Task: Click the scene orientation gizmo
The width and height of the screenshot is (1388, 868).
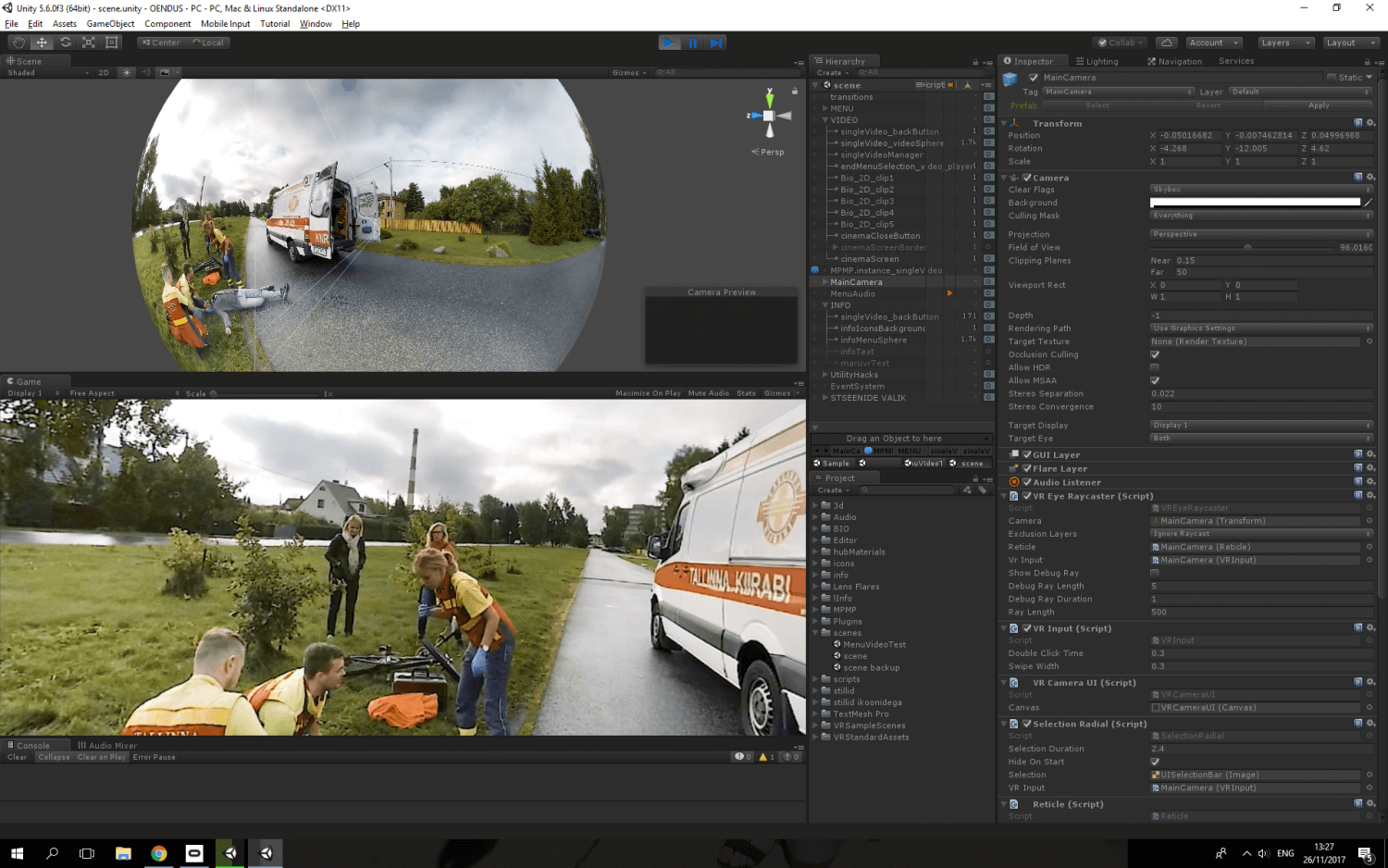Action: click(x=769, y=116)
